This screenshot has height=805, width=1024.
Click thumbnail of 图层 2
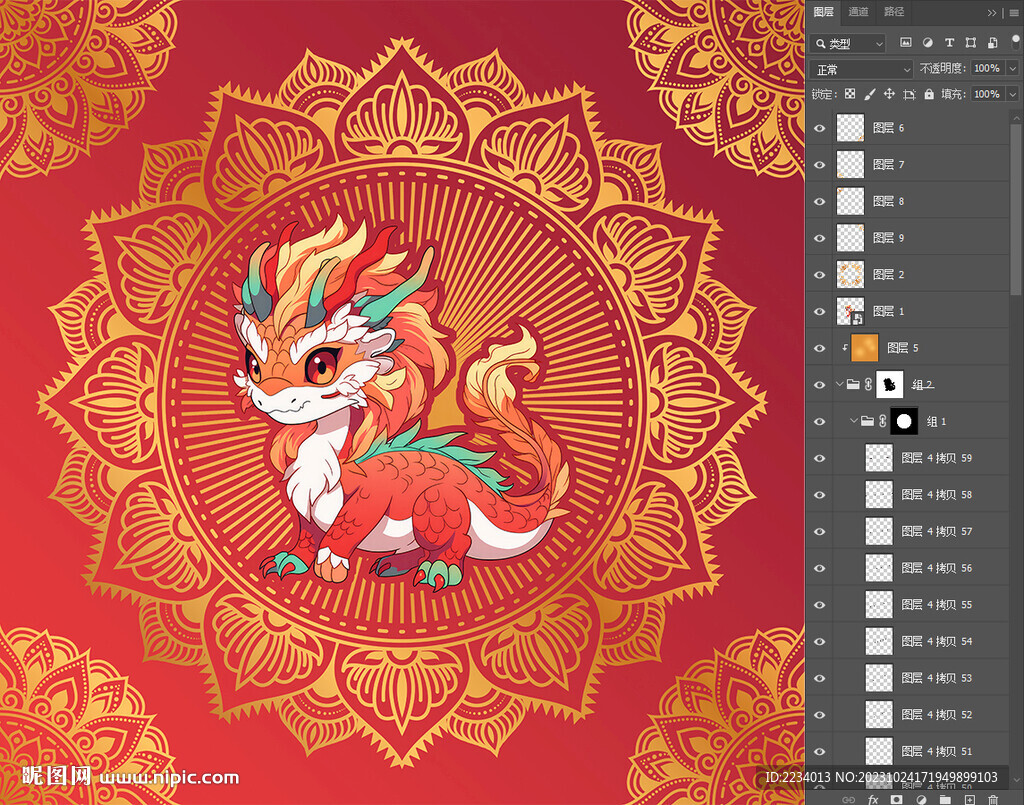click(x=850, y=275)
